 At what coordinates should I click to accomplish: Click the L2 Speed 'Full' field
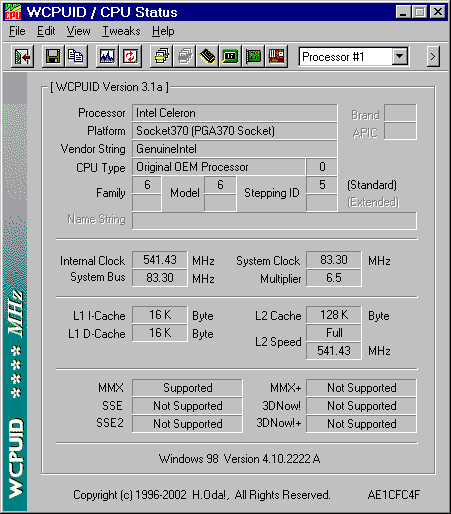[x=334, y=333]
